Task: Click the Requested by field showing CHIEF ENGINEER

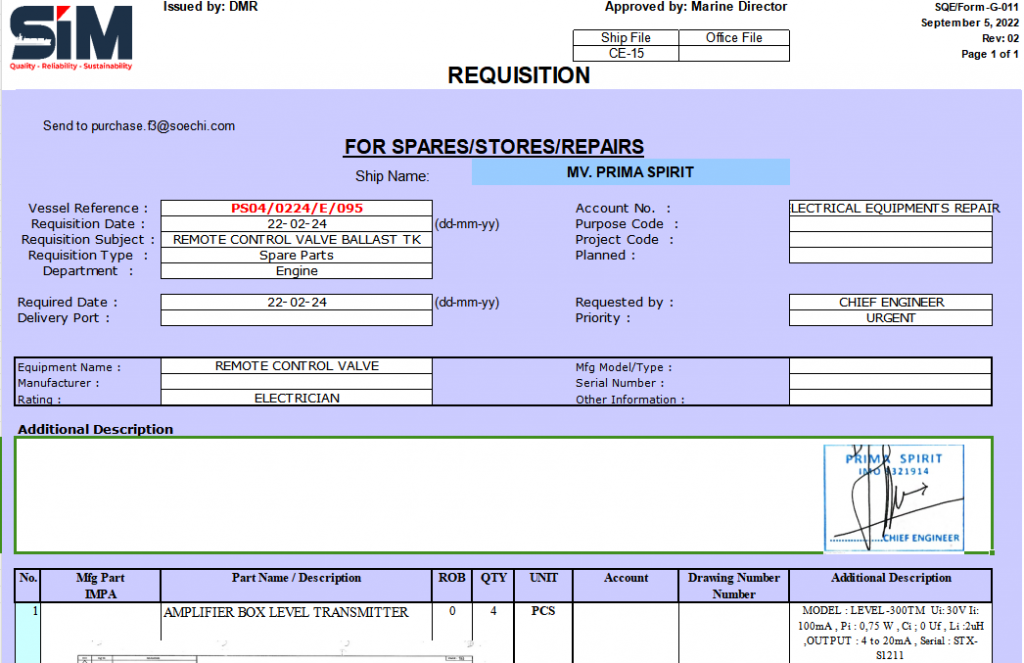Action: 890,302
